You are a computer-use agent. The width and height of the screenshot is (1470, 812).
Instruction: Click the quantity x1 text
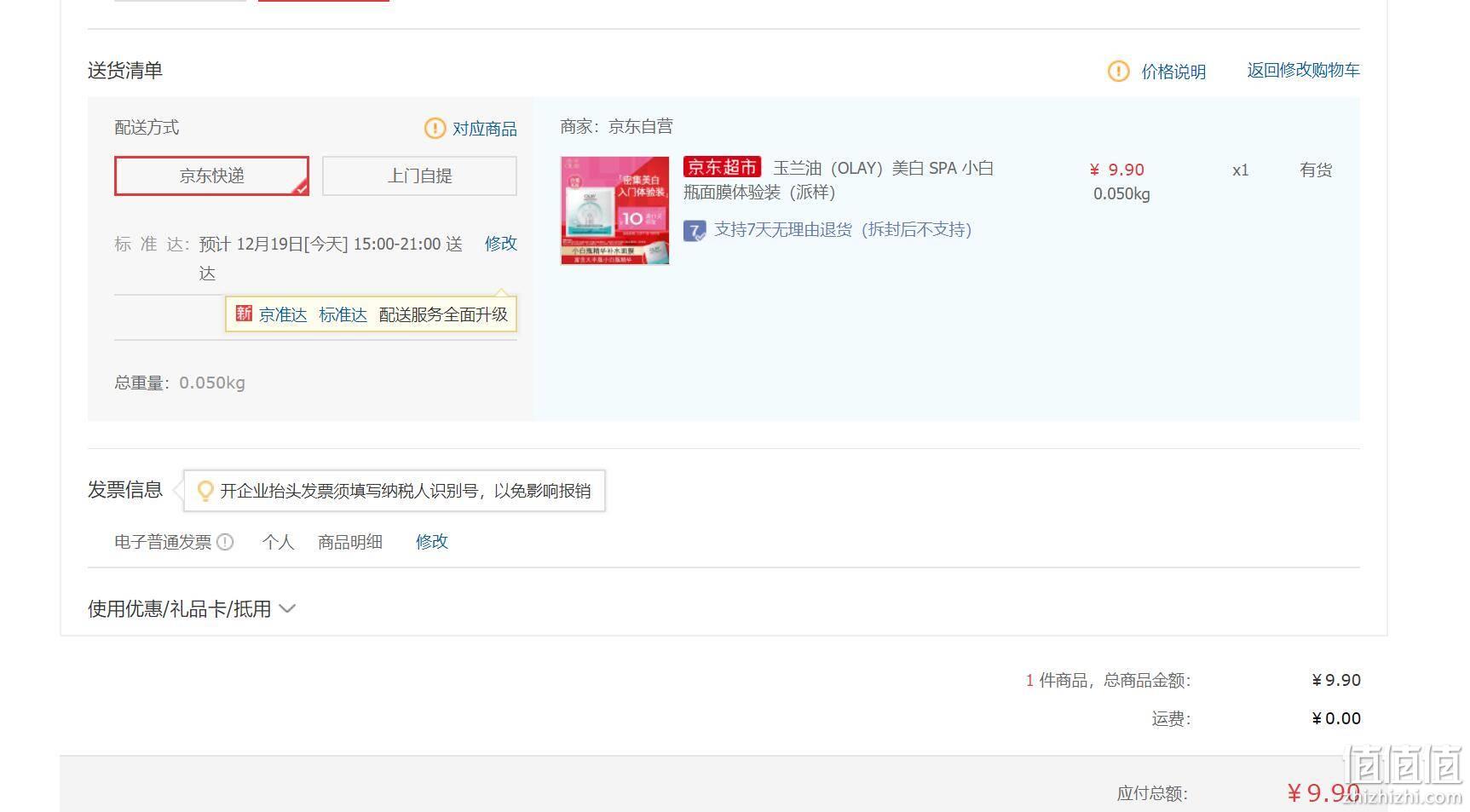point(1241,170)
